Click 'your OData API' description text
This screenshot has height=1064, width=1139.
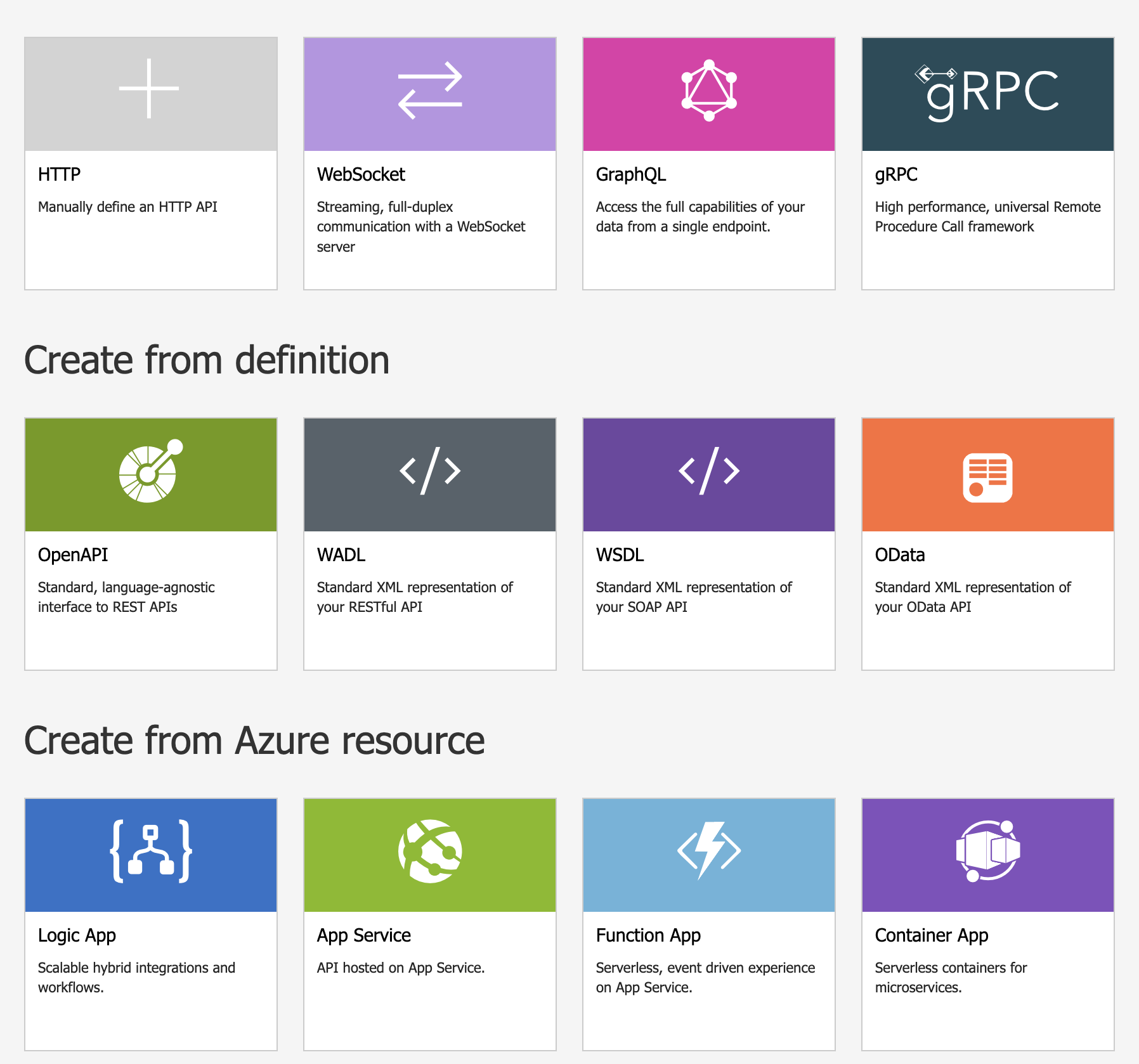[923, 607]
